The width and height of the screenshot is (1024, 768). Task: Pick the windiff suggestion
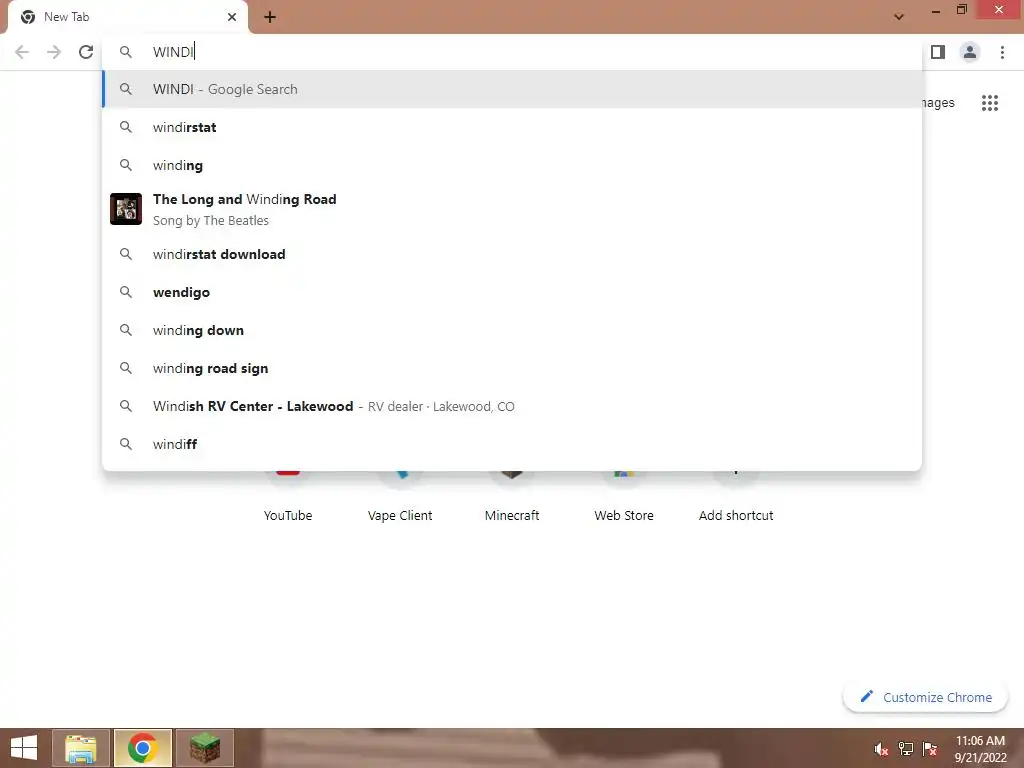512,444
